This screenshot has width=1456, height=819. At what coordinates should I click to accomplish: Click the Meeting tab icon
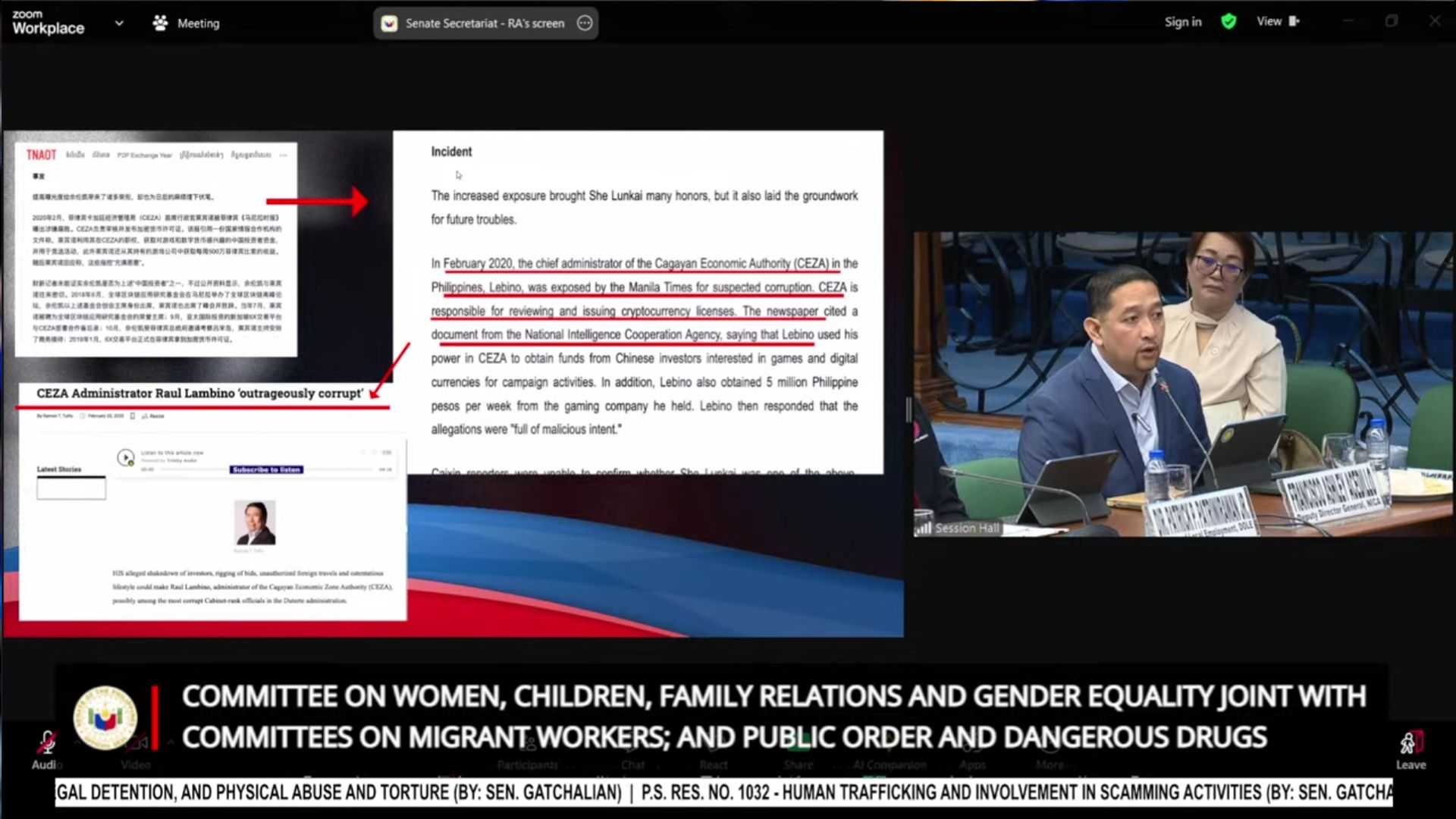pyautogui.click(x=160, y=23)
